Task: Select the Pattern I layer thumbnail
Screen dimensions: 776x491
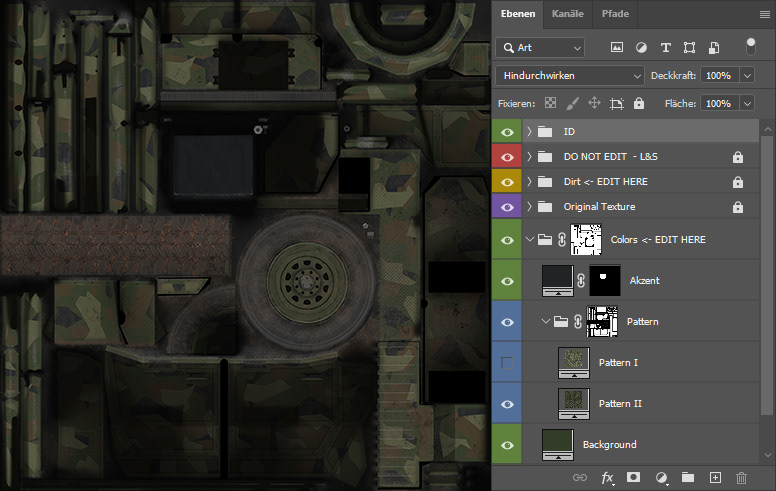Action: 574,362
